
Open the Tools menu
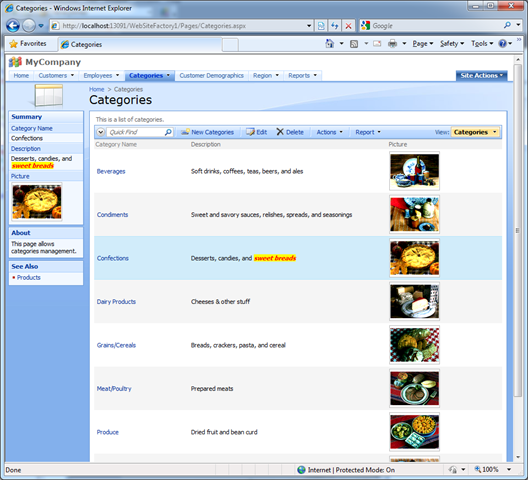coord(482,44)
